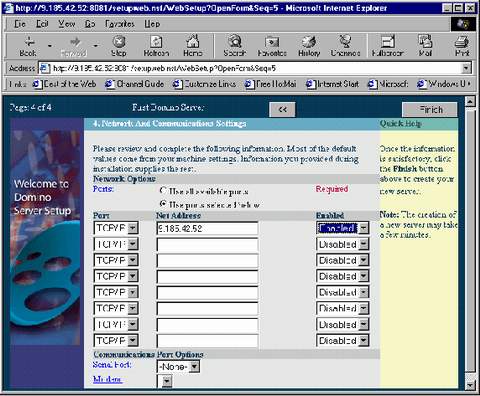Select 'Use ports selected below' radio button
The image size is (480, 396).
[x=163, y=204]
